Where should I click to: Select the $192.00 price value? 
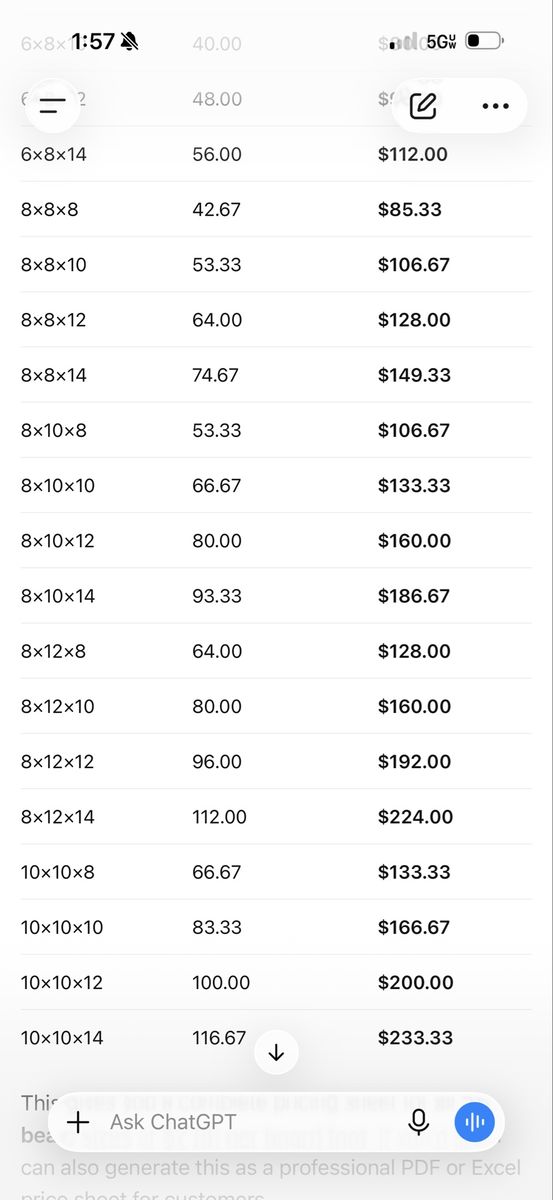[x=414, y=762]
